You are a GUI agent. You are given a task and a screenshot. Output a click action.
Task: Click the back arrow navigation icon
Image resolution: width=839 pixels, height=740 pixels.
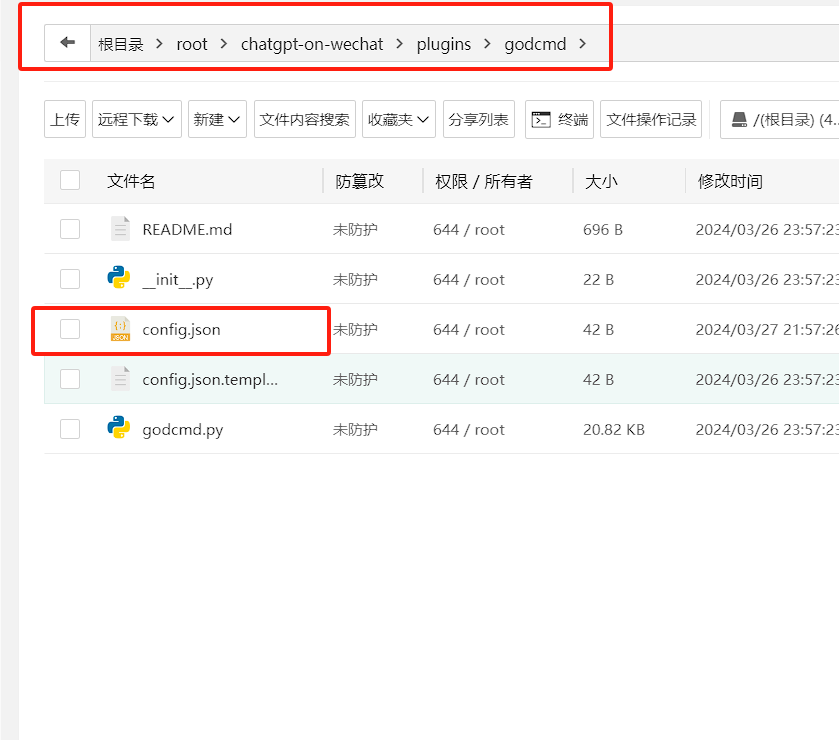coord(68,43)
